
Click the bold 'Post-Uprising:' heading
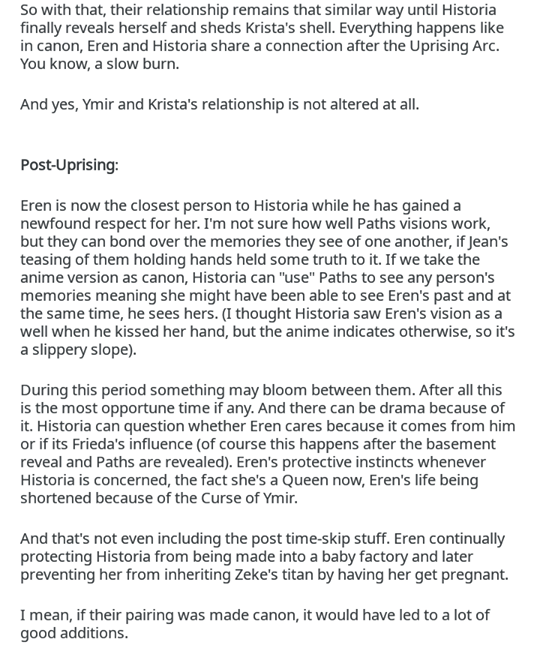tap(69, 165)
